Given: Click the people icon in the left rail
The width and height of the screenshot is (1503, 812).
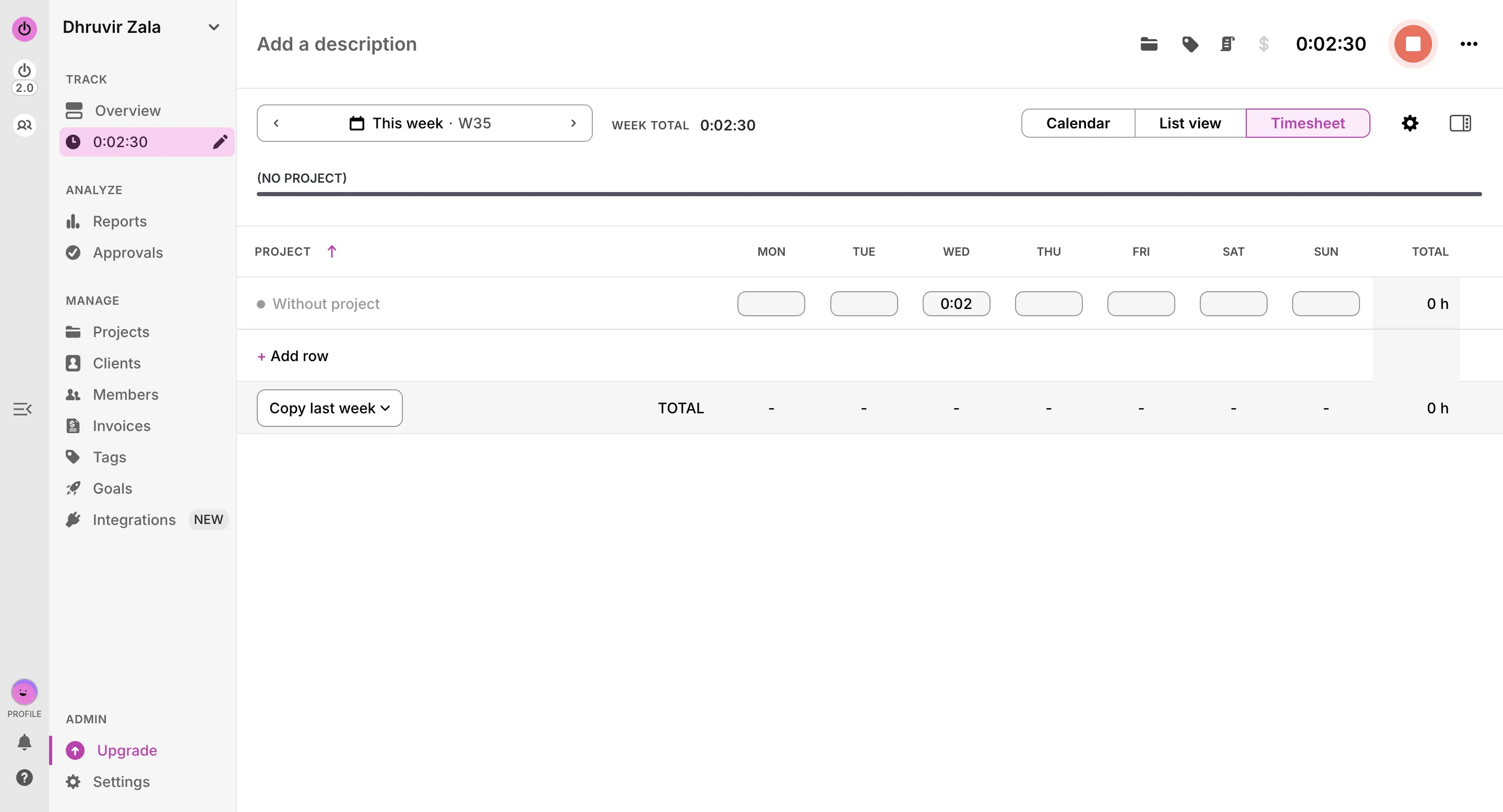Looking at the screenshot, I should click(x=24, y=125).
